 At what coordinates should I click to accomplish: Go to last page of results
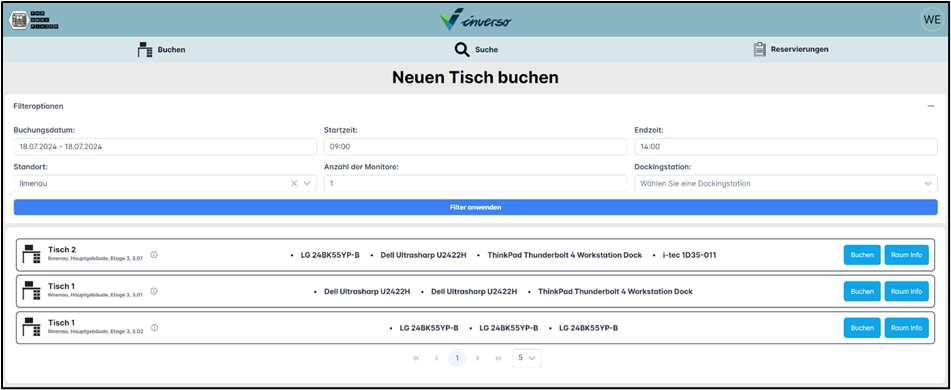(x=499, y=358)
